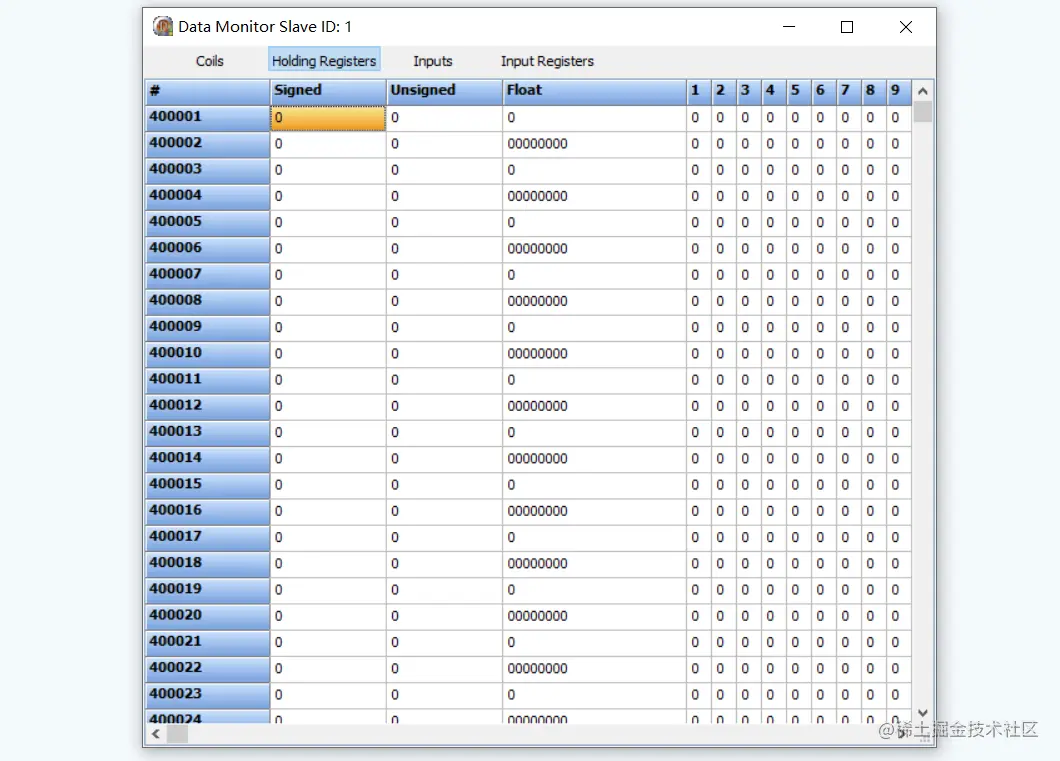Click the vertical scrollbar thumb
Viewport: 1060px width, 761px height.
coord(923,112)
